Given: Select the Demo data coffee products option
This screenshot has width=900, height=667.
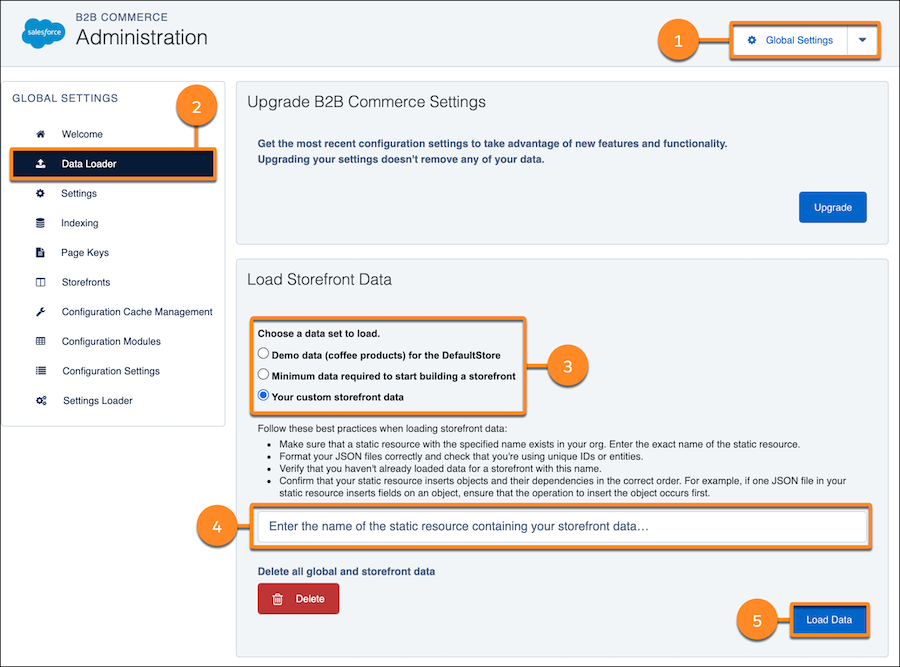Looking at the screenshot, I should (x=262, y=352).
